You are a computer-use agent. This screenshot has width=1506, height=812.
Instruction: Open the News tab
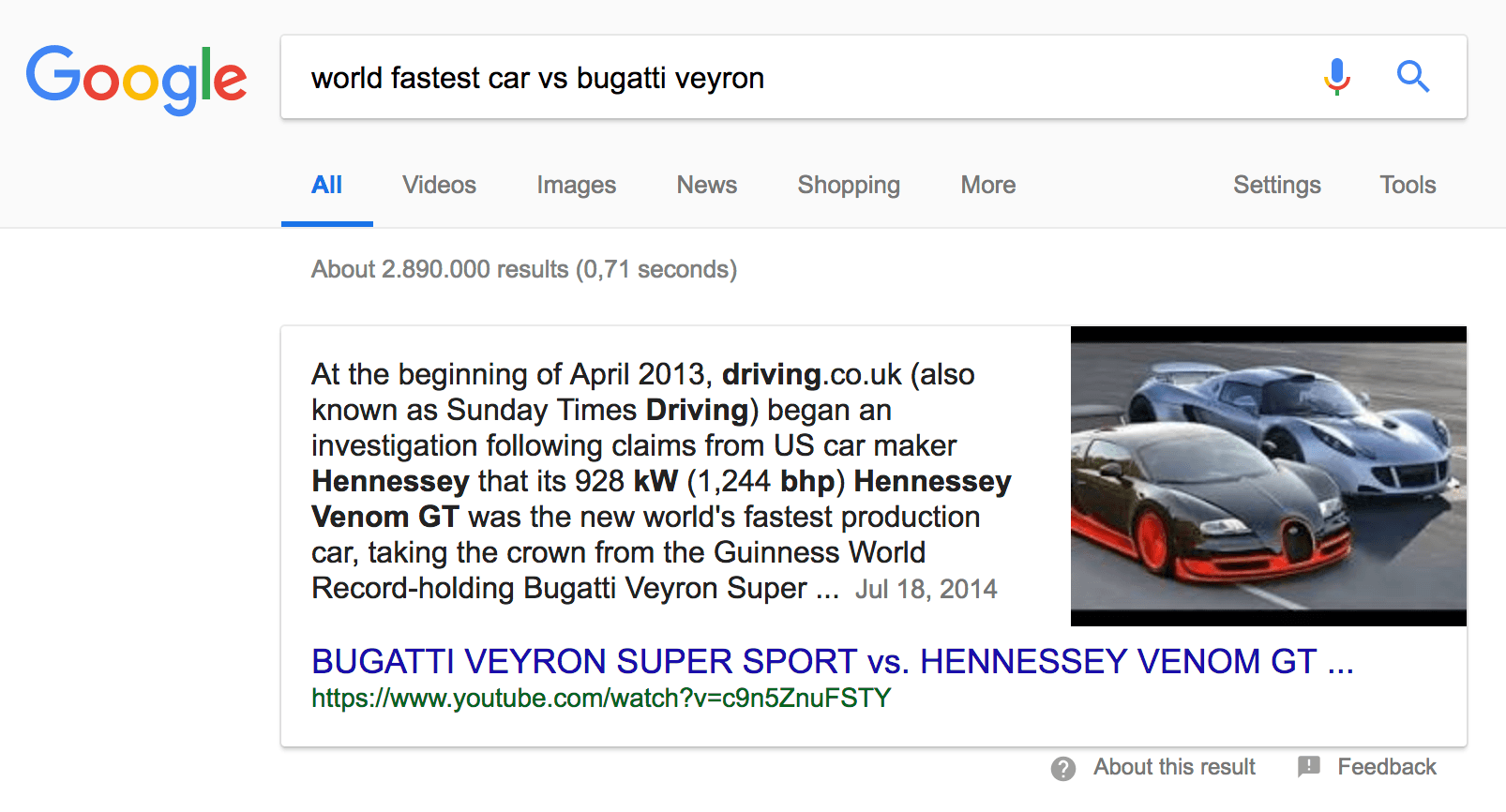click(706, 186)
